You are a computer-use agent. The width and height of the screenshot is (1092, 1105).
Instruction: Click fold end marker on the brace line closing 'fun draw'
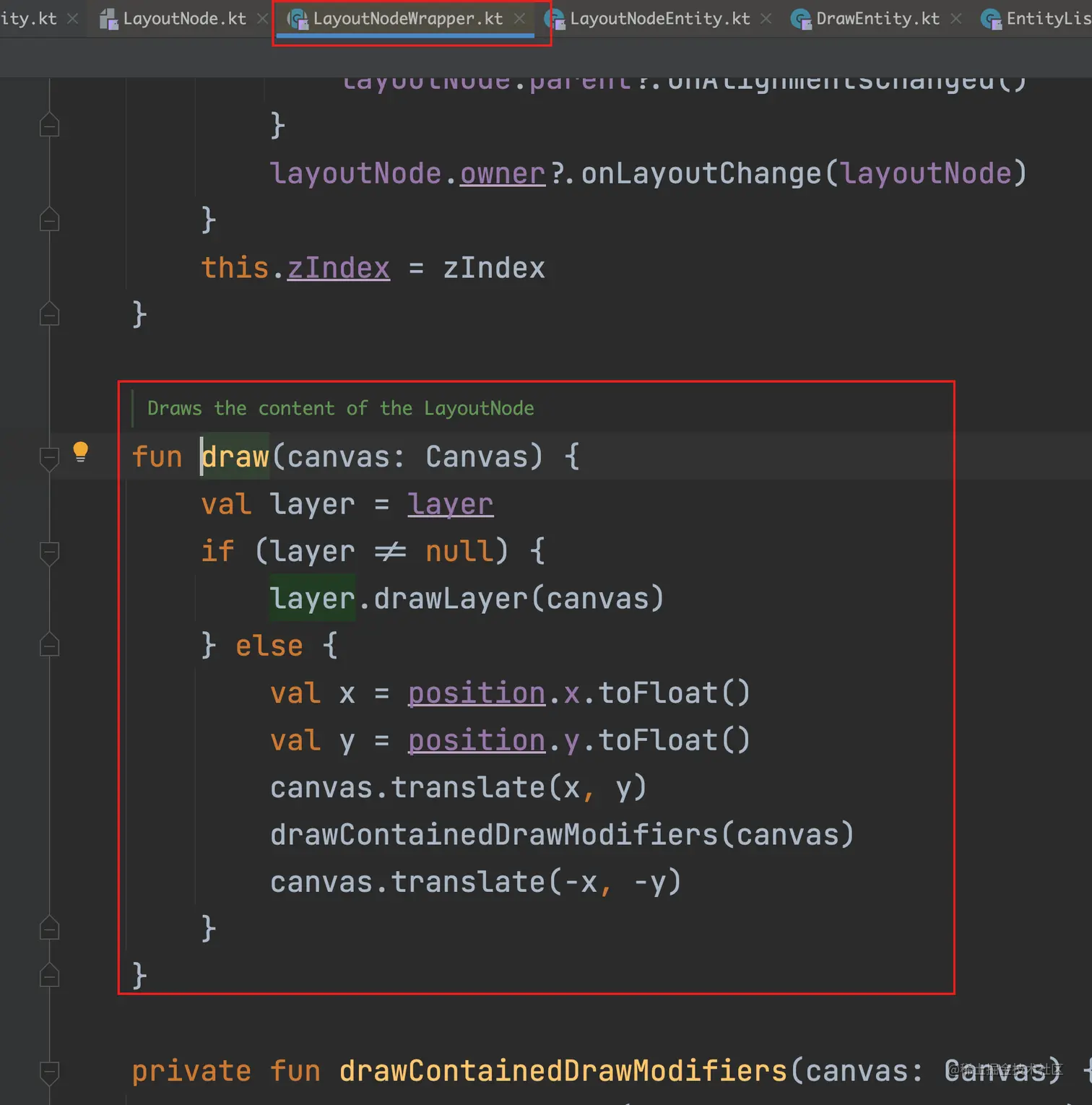point(49,975)
